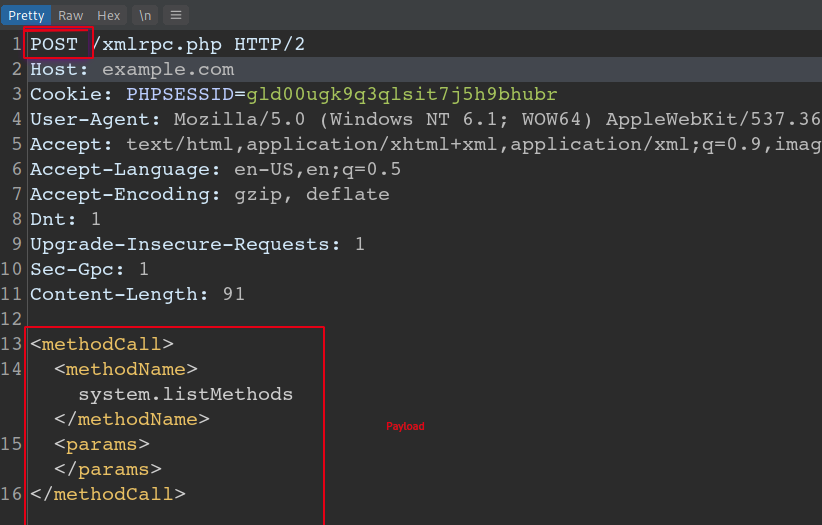Open the hamburger options menu icon
The width and height of the screenshot is (822, 525).
[x=176, y=15]
